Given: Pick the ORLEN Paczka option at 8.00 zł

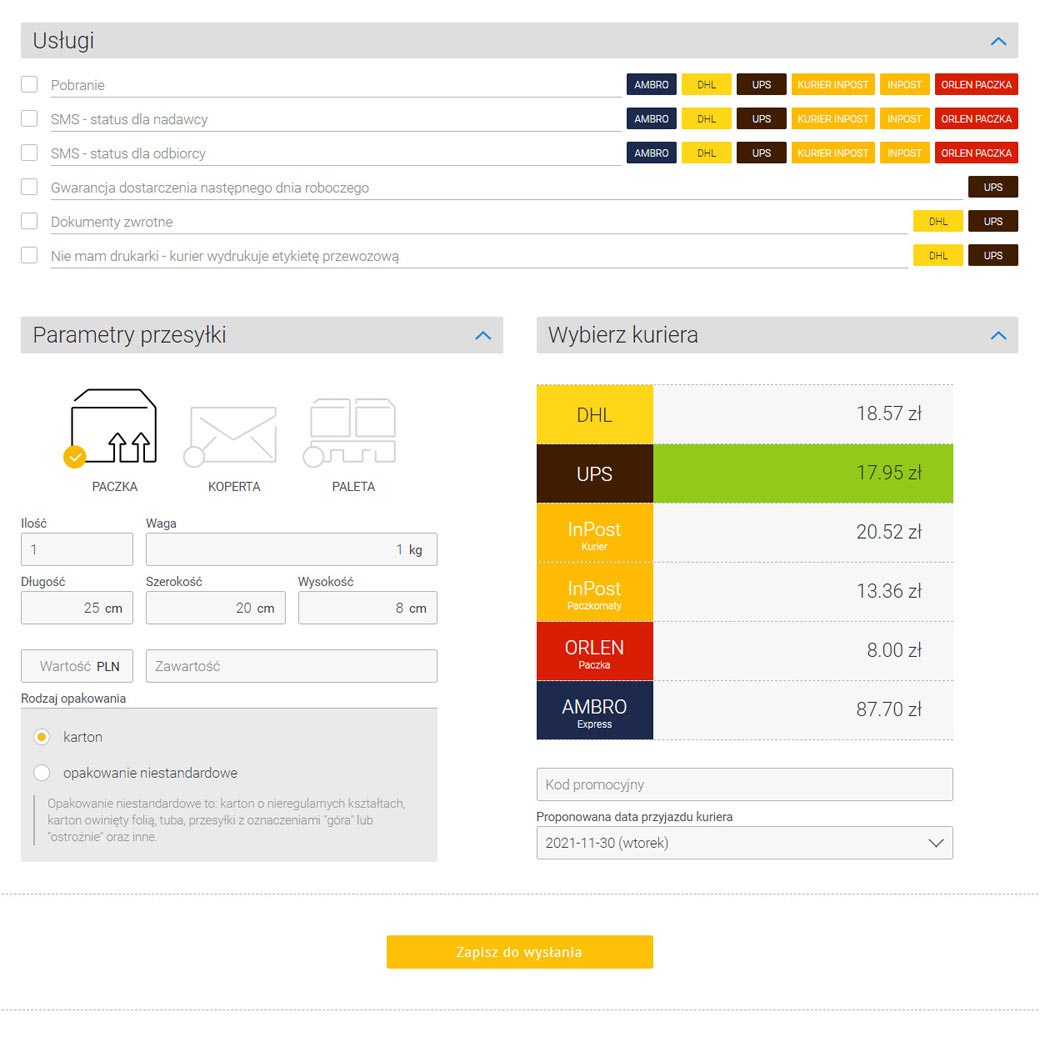Looking at the screenshot, I should pos(744,651).
